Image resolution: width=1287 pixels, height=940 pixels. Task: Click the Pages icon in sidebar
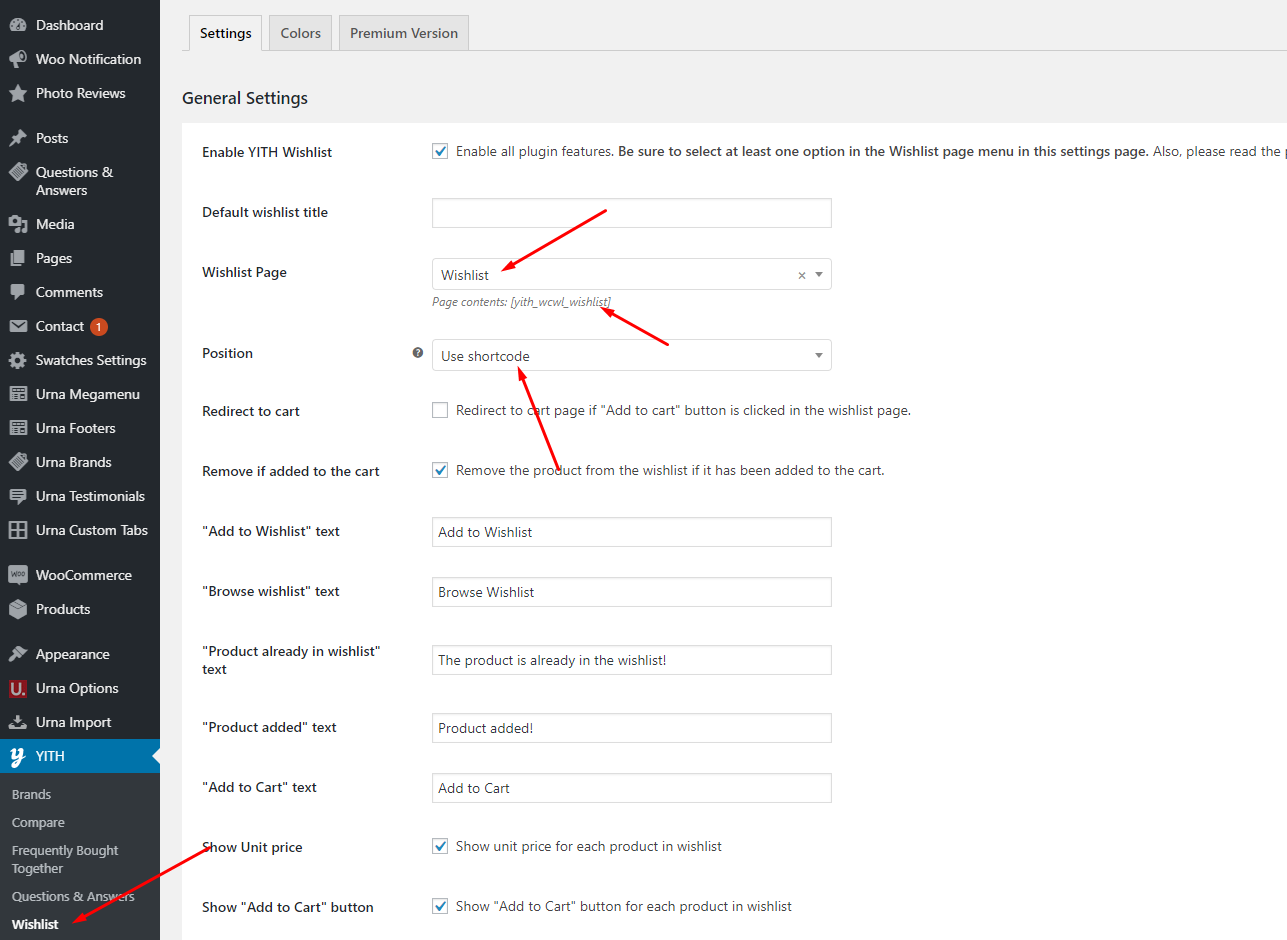pyautogui.click(x=18, y=258)
